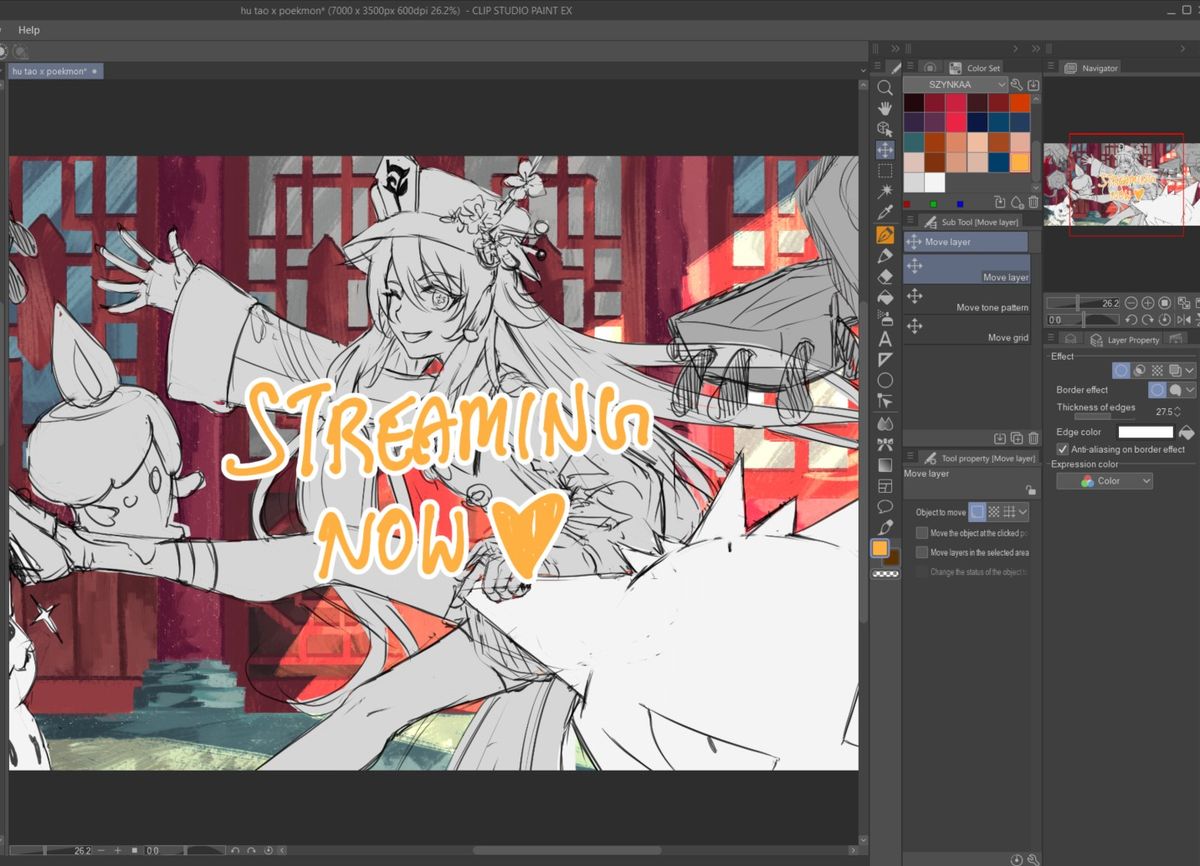Expand Effect row dropdown arrow

tap(1190, 370)
